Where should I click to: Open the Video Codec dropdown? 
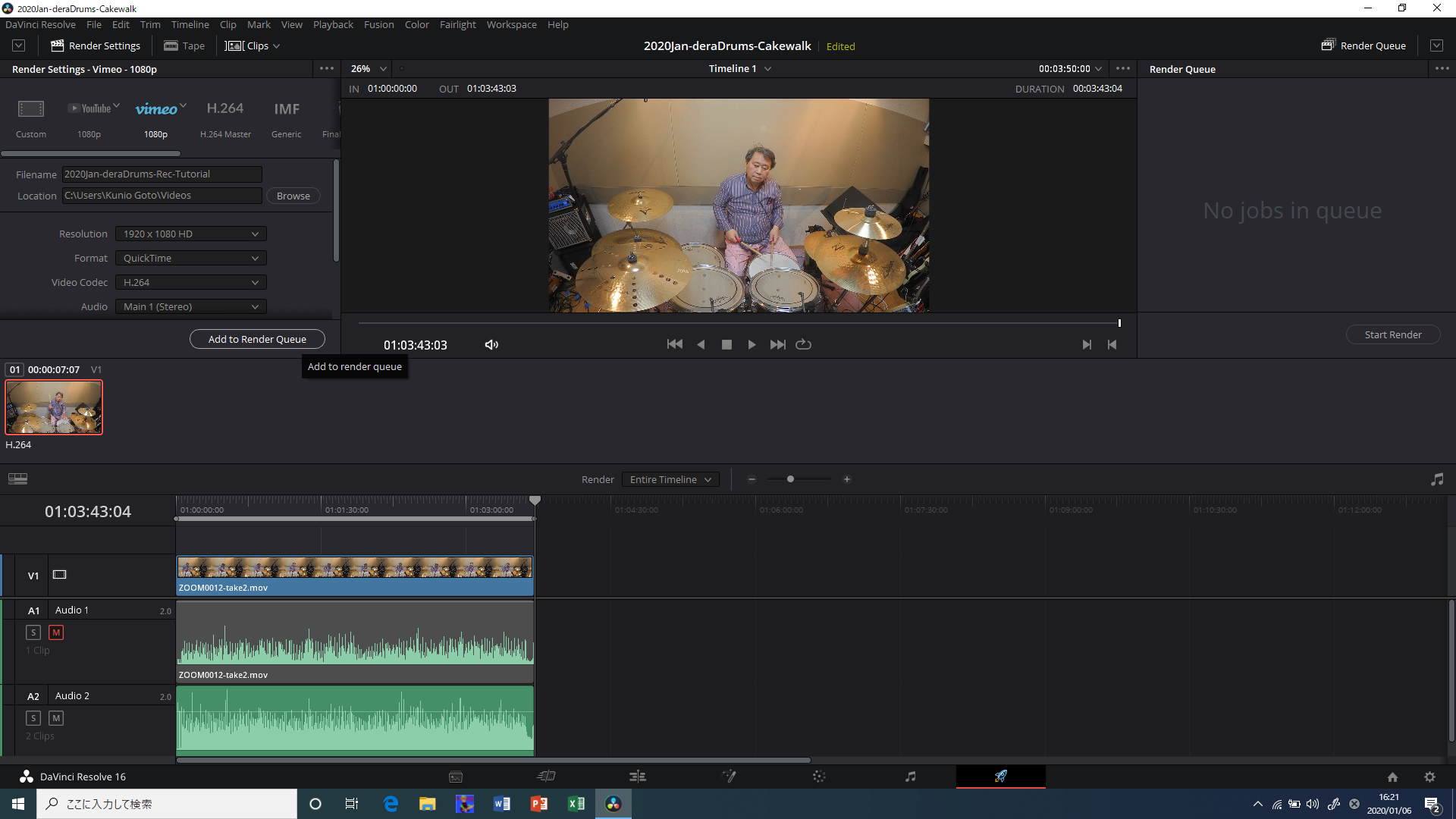click(x=191, y=283)
